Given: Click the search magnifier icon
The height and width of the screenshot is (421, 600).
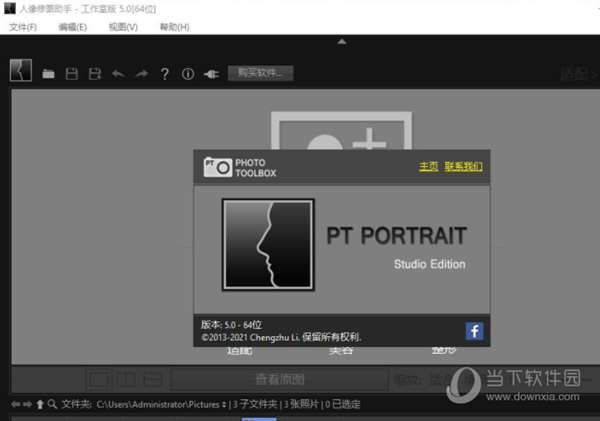Looking at the screenshot, I should pos(52,404).
